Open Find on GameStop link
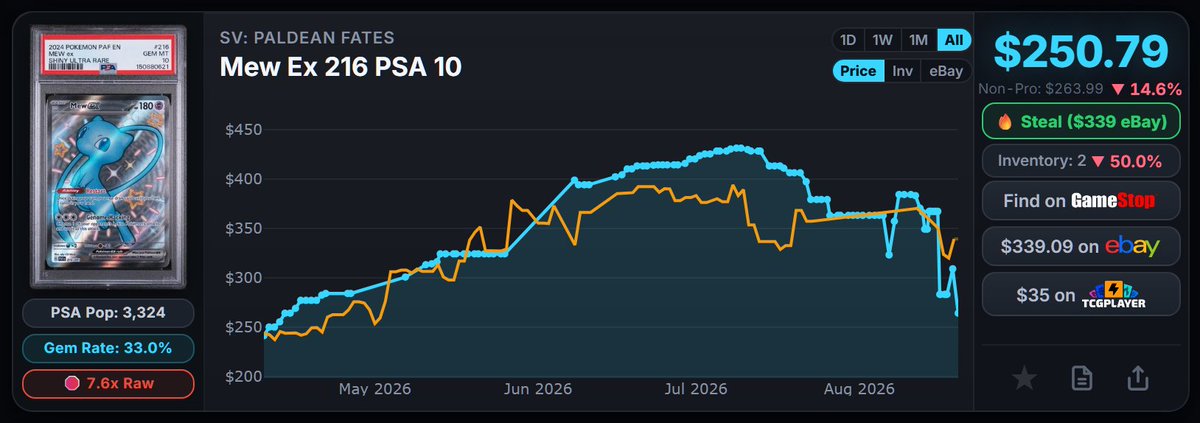This screenshot has width=1200, height=423. click(x=1079, y=201)
